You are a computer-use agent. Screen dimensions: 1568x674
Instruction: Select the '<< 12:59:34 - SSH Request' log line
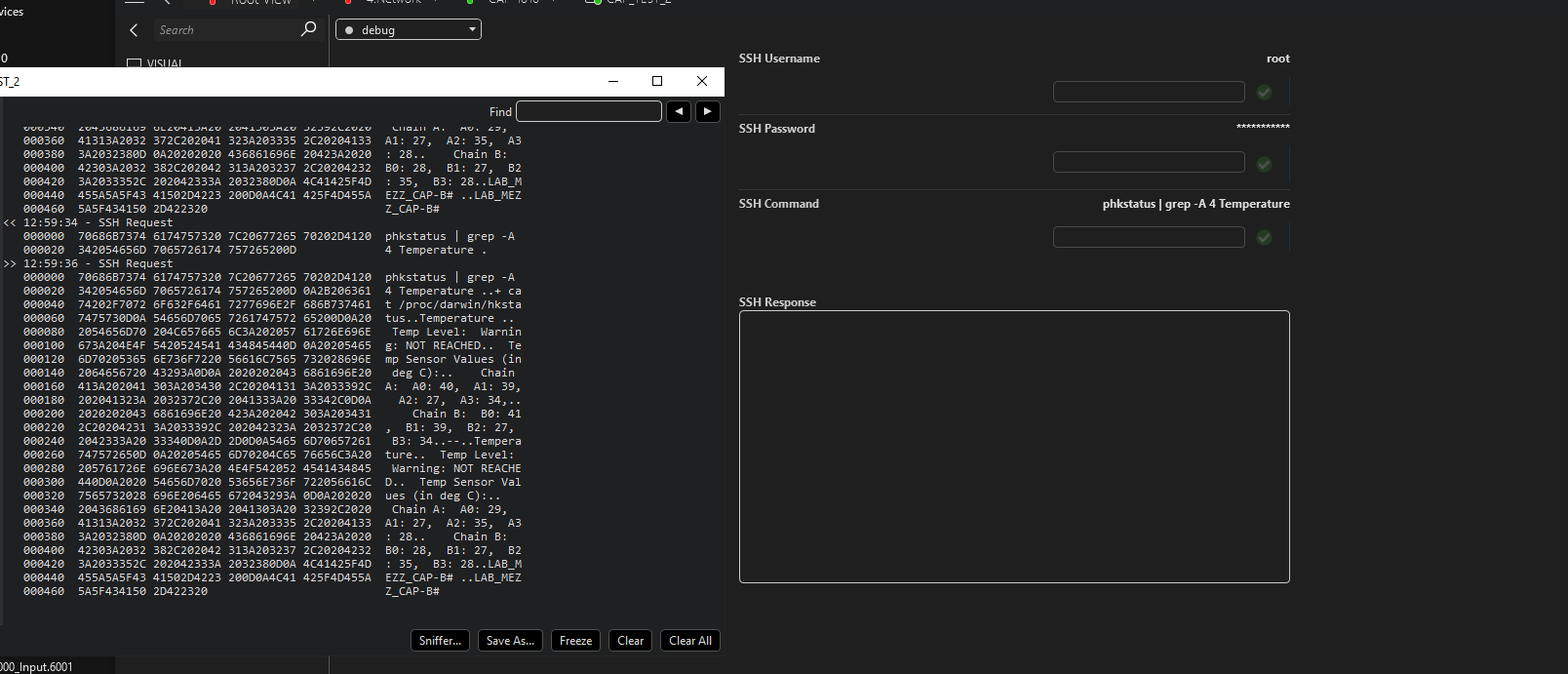(x=88, y=222)
